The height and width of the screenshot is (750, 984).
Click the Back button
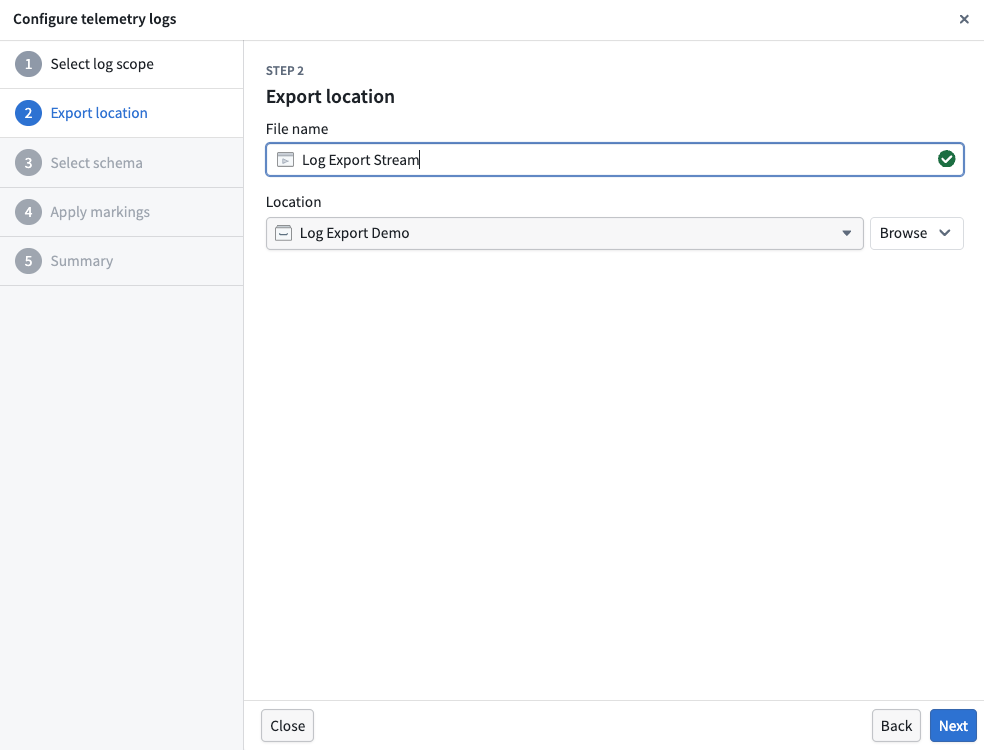coord(896,726)
